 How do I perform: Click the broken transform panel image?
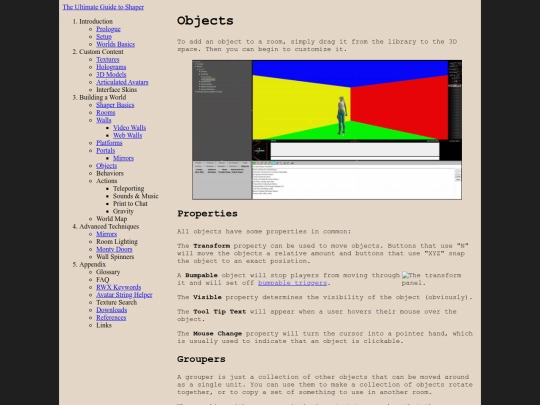pos(431,279)
